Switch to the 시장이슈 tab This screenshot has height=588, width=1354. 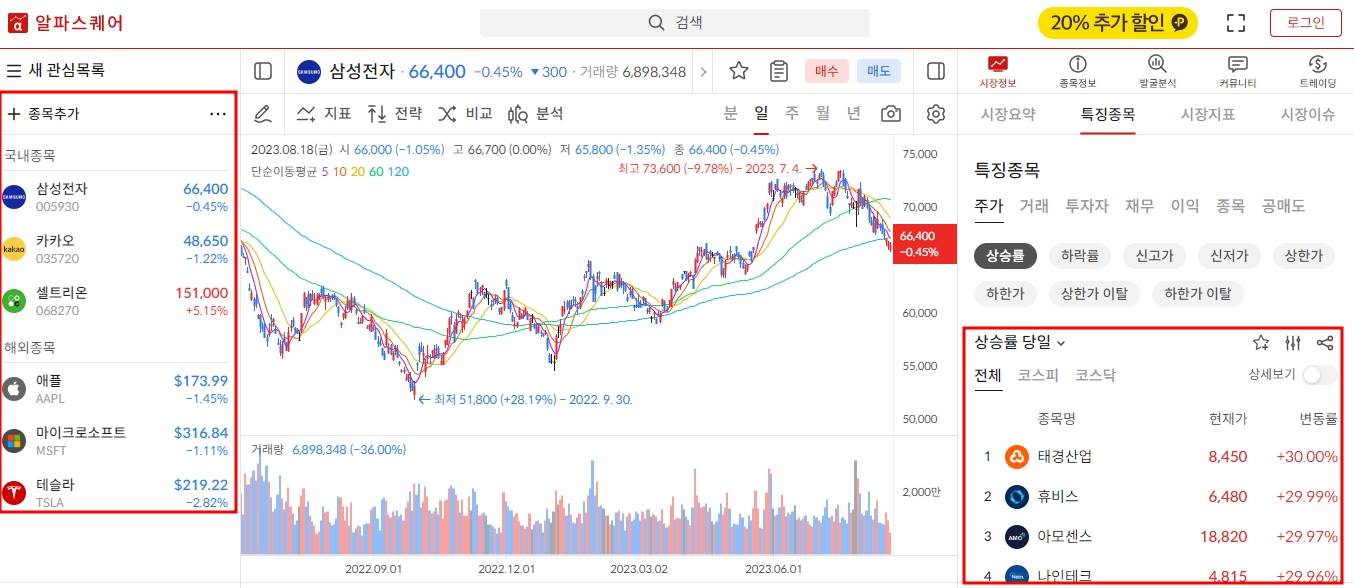click(1308, 114)
